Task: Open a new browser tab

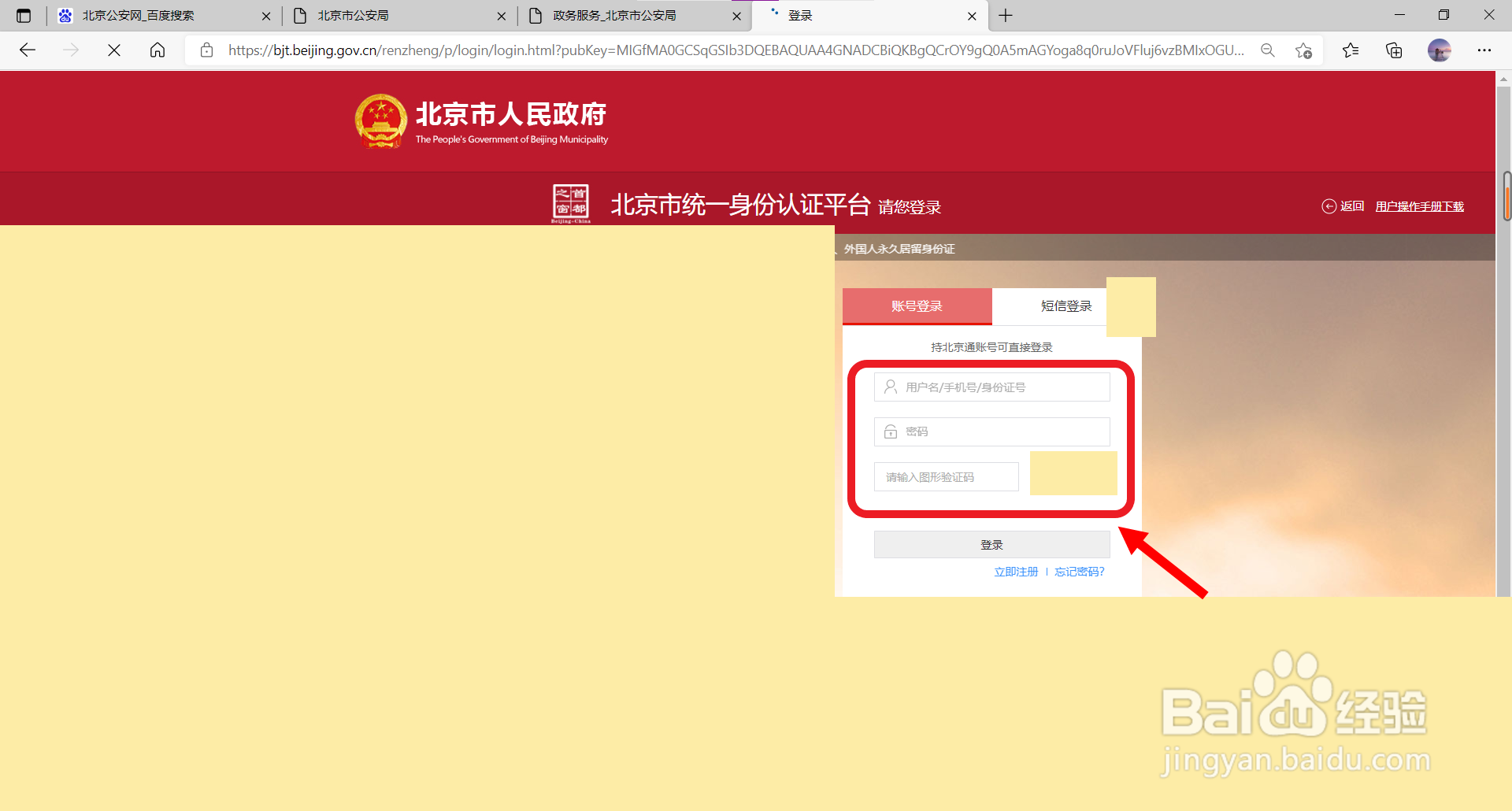Action: pos(1006,16)
